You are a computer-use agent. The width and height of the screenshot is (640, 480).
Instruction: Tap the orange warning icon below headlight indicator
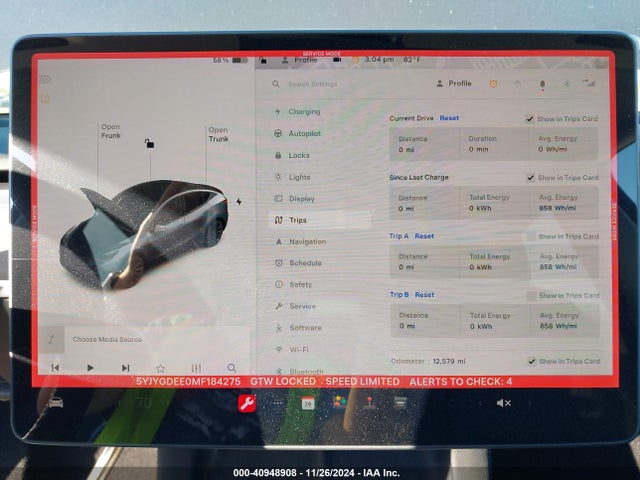(45, 98)
